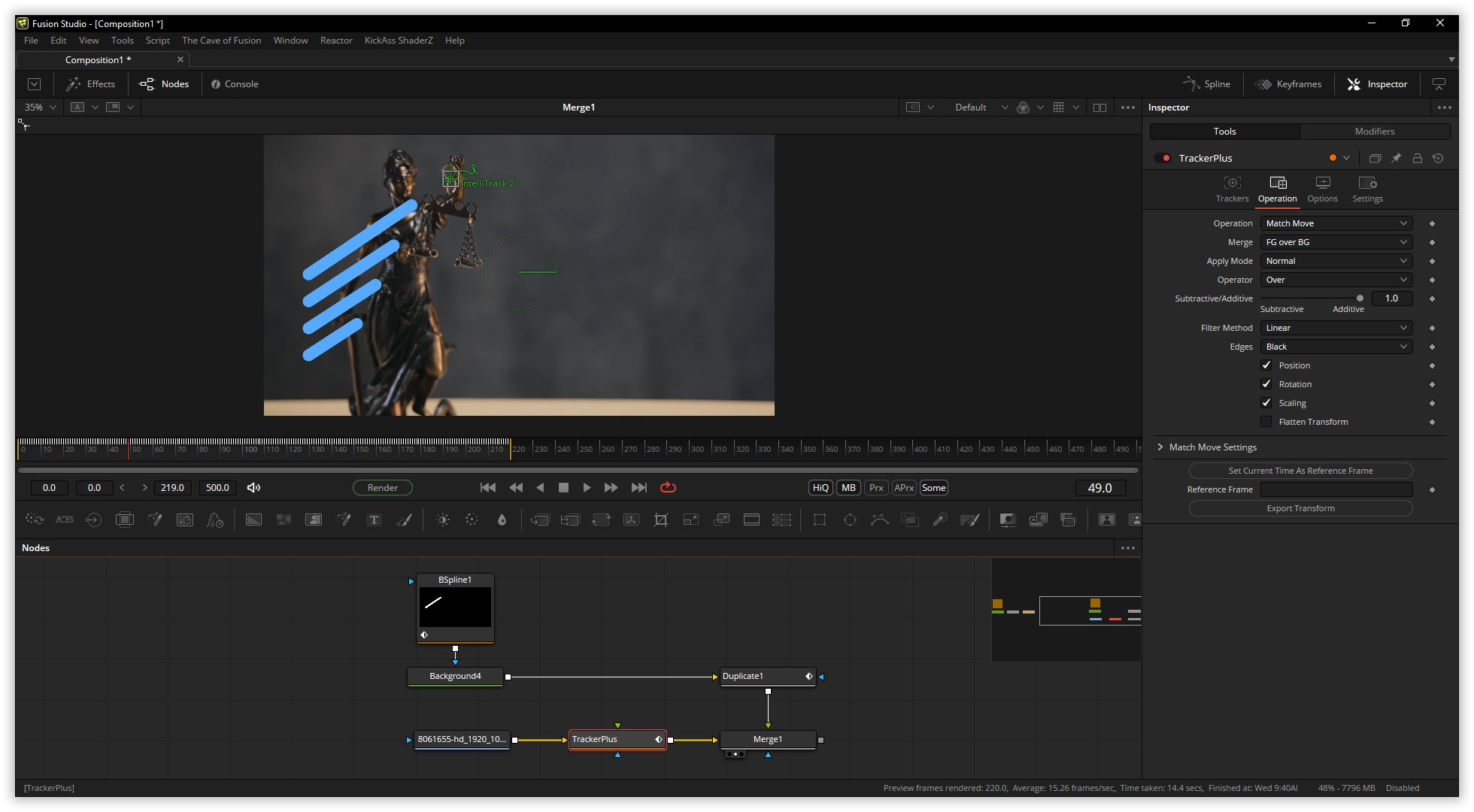Open the Operation dropdown set to Match Move
The height and width of the screenshot is (812, 1474).
coord(1336,223)
